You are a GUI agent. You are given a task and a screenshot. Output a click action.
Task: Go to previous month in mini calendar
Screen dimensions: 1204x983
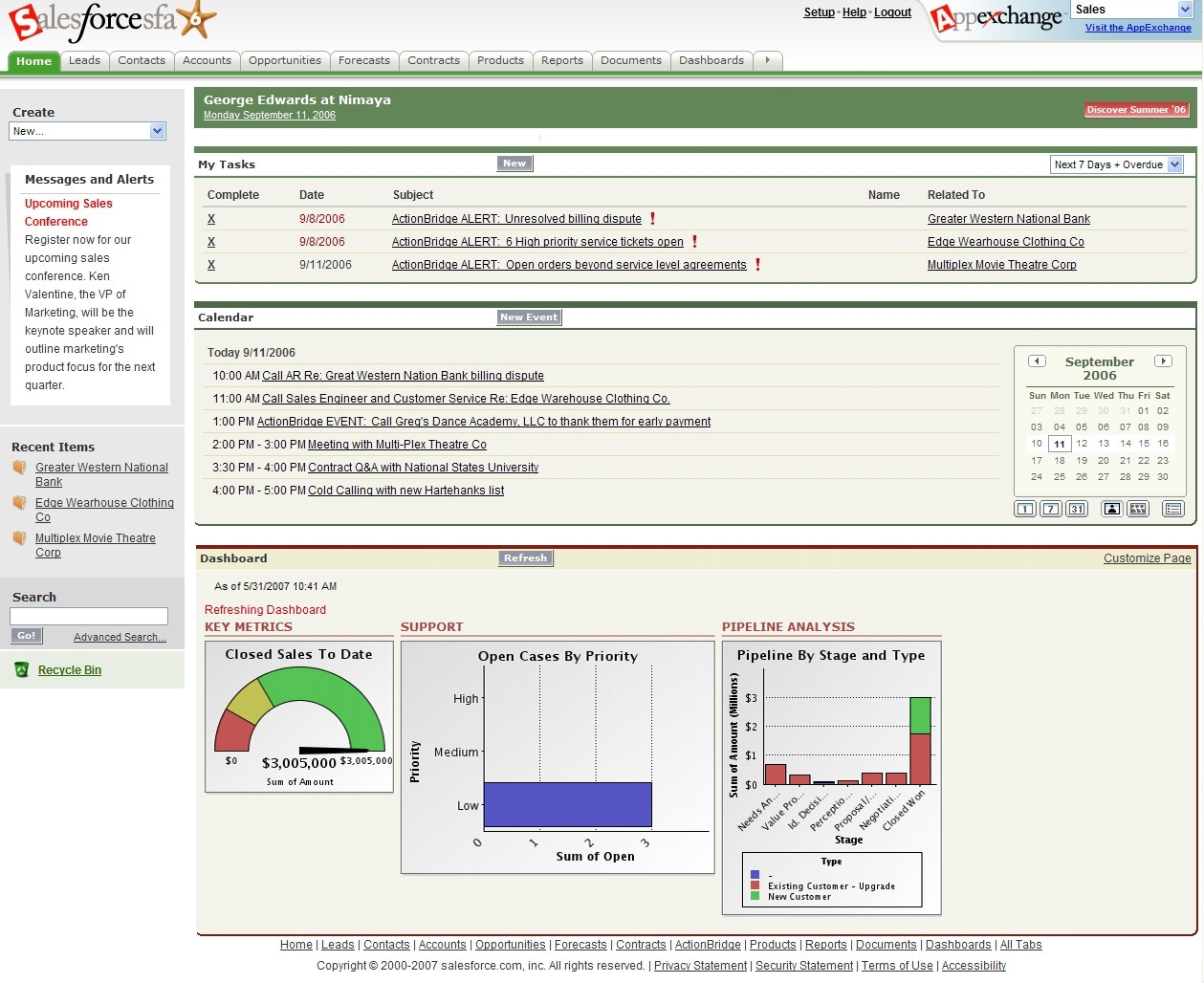click(x=1037, y=361)
